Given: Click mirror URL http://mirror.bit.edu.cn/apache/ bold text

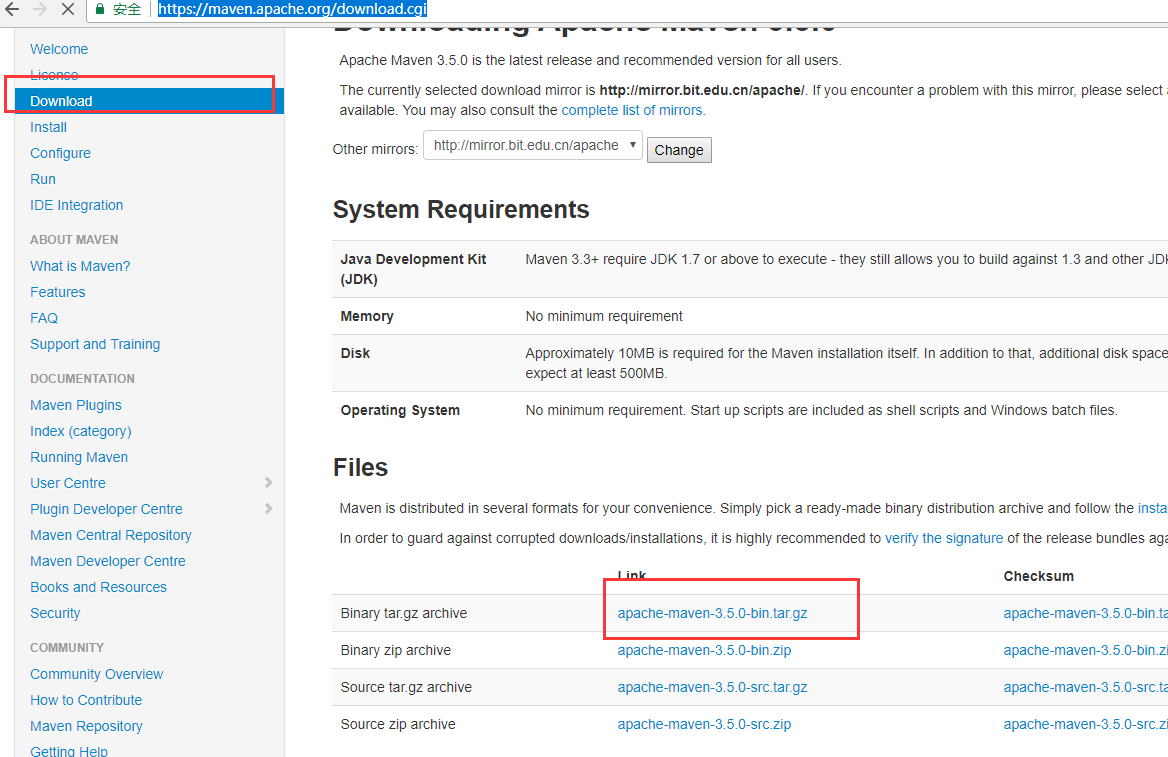Looking at the screenshot, I should pos(702,90).
